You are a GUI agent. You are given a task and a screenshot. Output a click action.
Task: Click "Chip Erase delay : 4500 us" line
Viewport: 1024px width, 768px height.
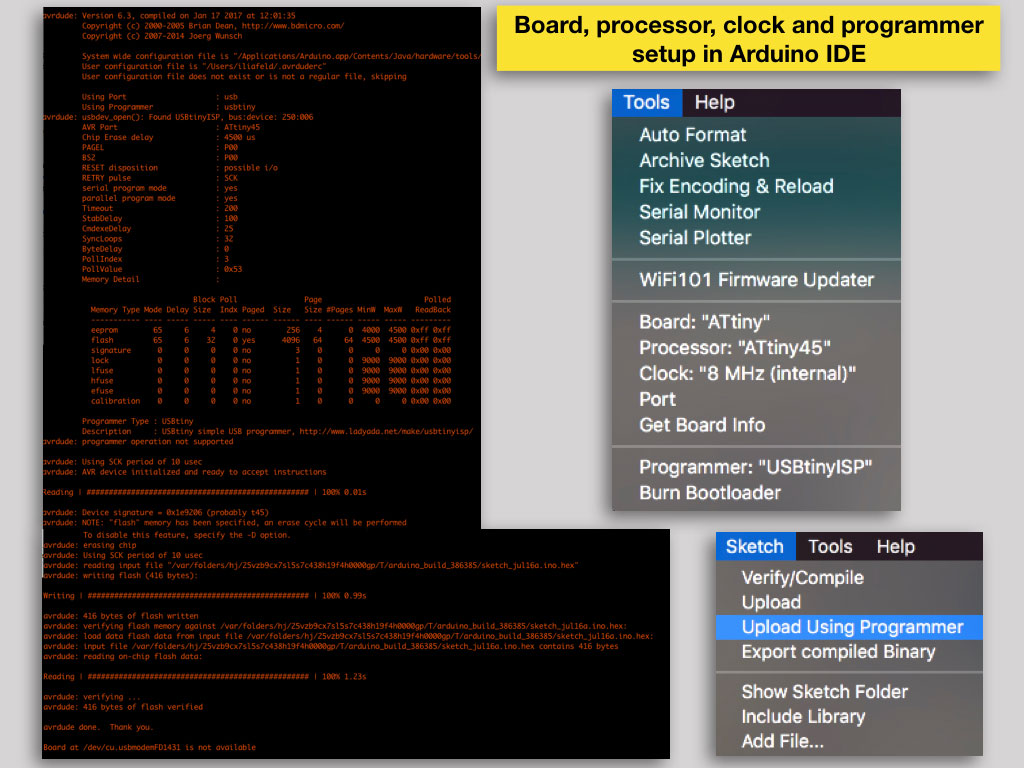(x=168, y=137)
